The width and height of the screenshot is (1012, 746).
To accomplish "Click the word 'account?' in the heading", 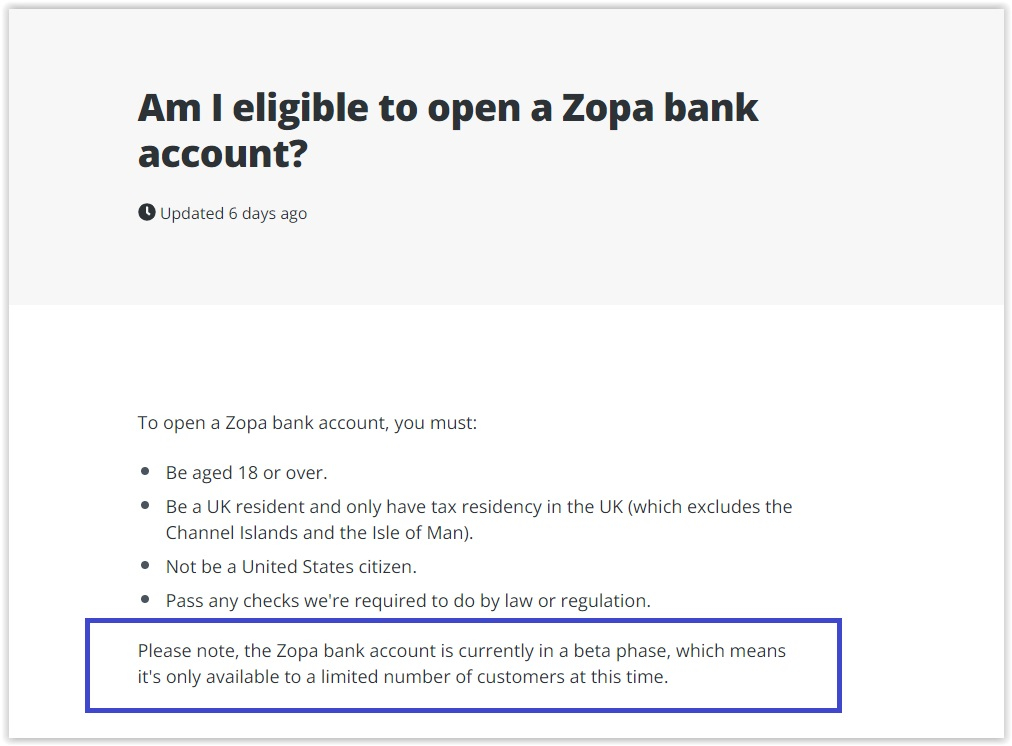I will click(223, 154).
